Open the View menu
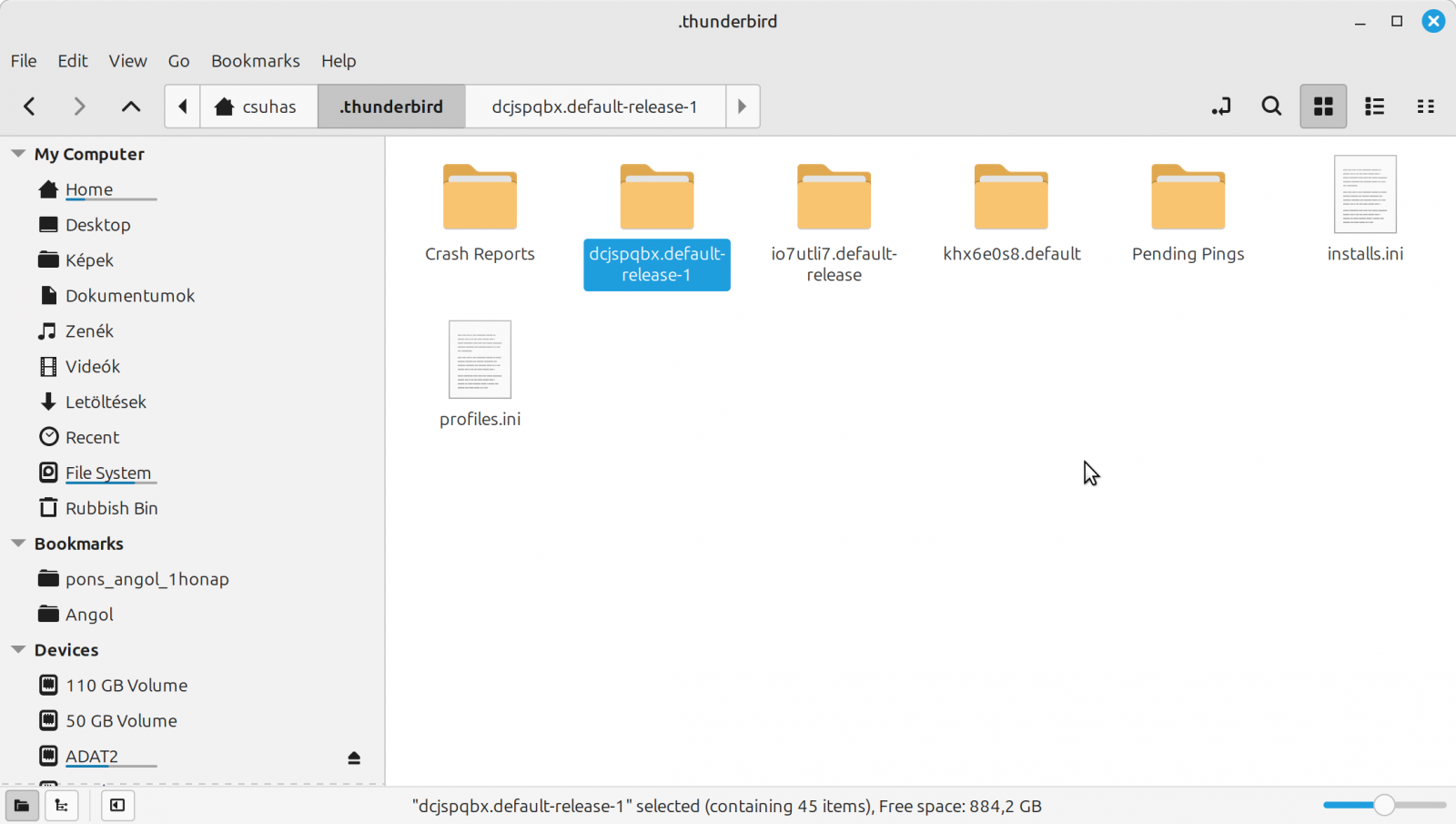1456x824 pixels. [127, 61]
